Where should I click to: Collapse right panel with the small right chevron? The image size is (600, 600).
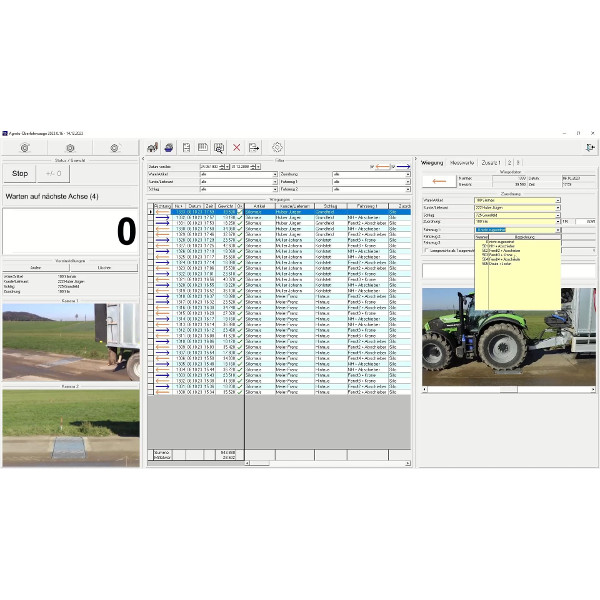416,158
